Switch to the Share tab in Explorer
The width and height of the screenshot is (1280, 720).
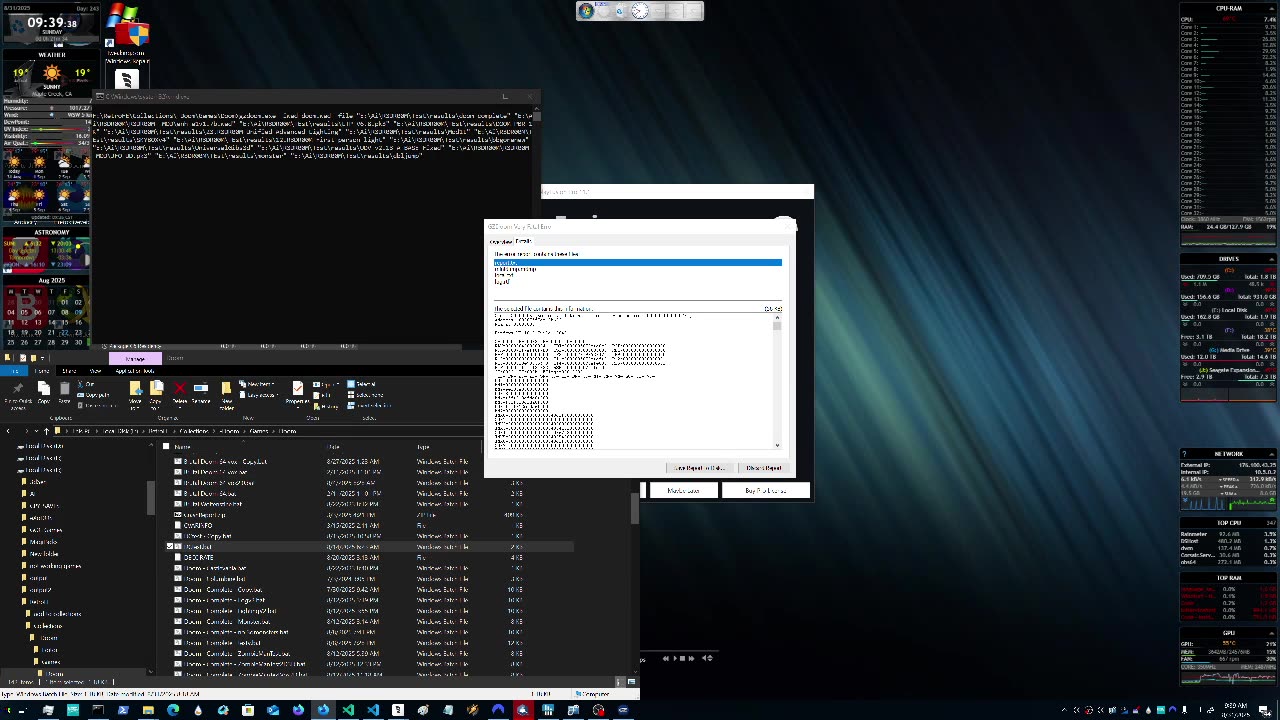pos(69,371)
